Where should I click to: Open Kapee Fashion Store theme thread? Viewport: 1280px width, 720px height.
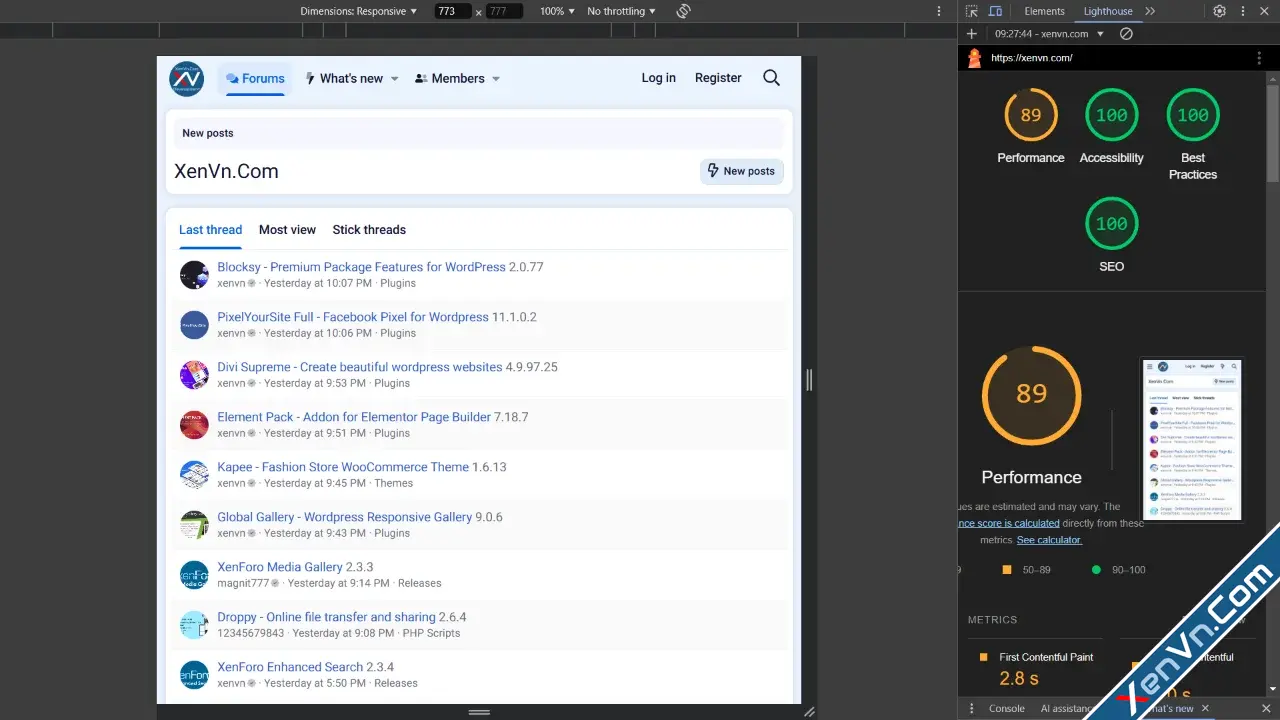[343, 467]
